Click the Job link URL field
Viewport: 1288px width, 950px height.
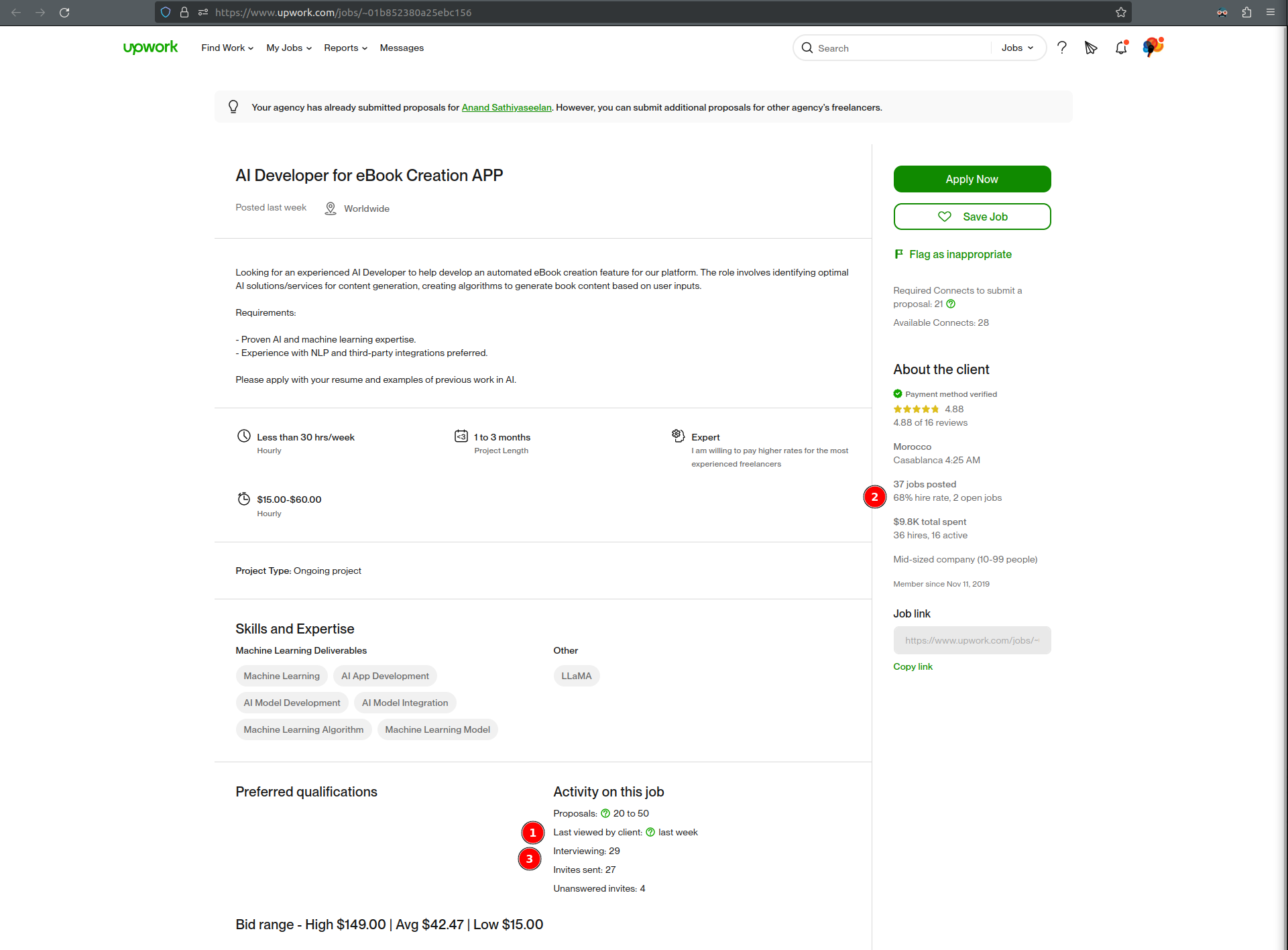(x=972, y=640)
